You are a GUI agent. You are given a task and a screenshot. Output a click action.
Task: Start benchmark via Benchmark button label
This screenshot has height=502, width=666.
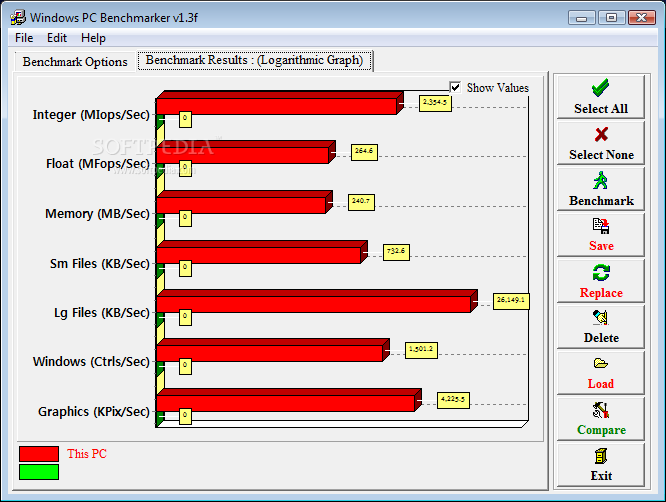601,200
